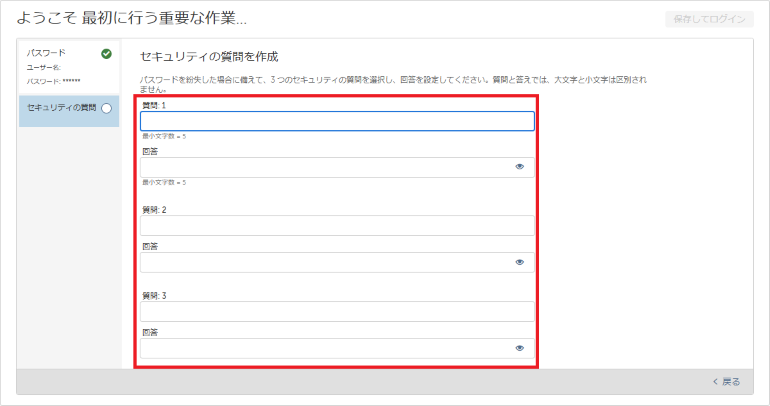Viewport: 770px width, 406px height.
Task: Click the セキュリティの質問を作成 heading
Action: click(208, 56)
